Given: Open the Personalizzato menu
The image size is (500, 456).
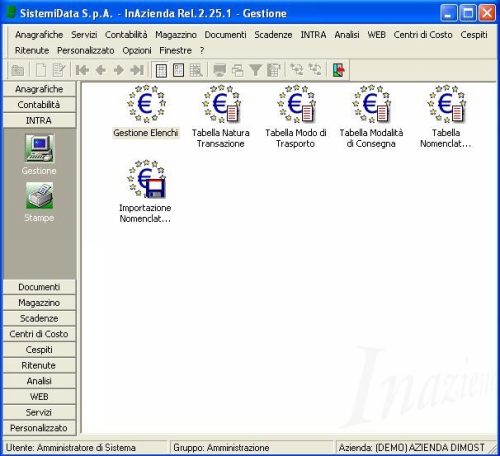Looking at the screenshot, I should coord(86,50).
